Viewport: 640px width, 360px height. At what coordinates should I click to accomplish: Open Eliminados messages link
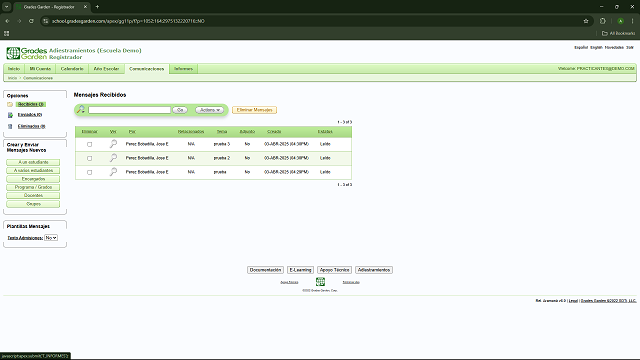coord(31,126)
